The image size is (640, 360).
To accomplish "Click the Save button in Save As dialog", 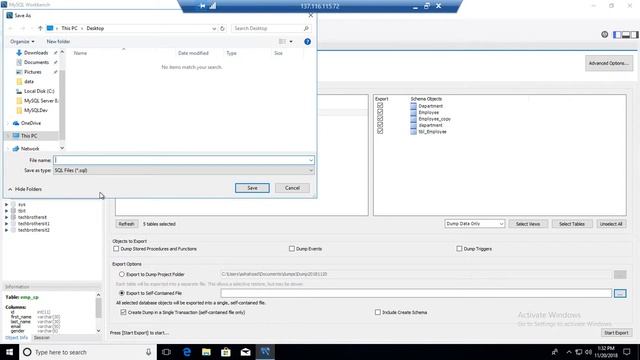I will pos(252,188).
